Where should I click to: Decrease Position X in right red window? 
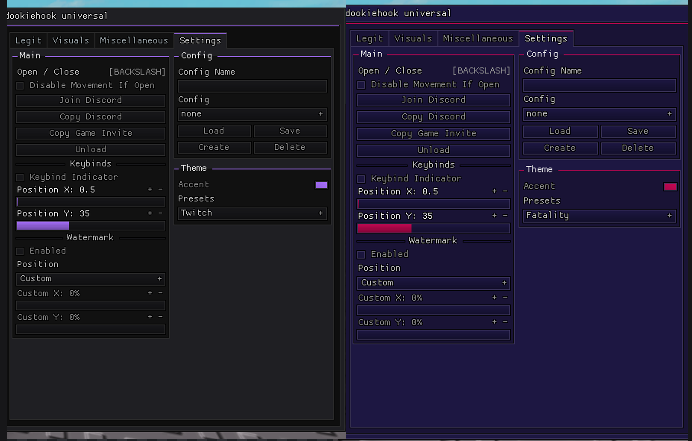click(x=505, y=191)
